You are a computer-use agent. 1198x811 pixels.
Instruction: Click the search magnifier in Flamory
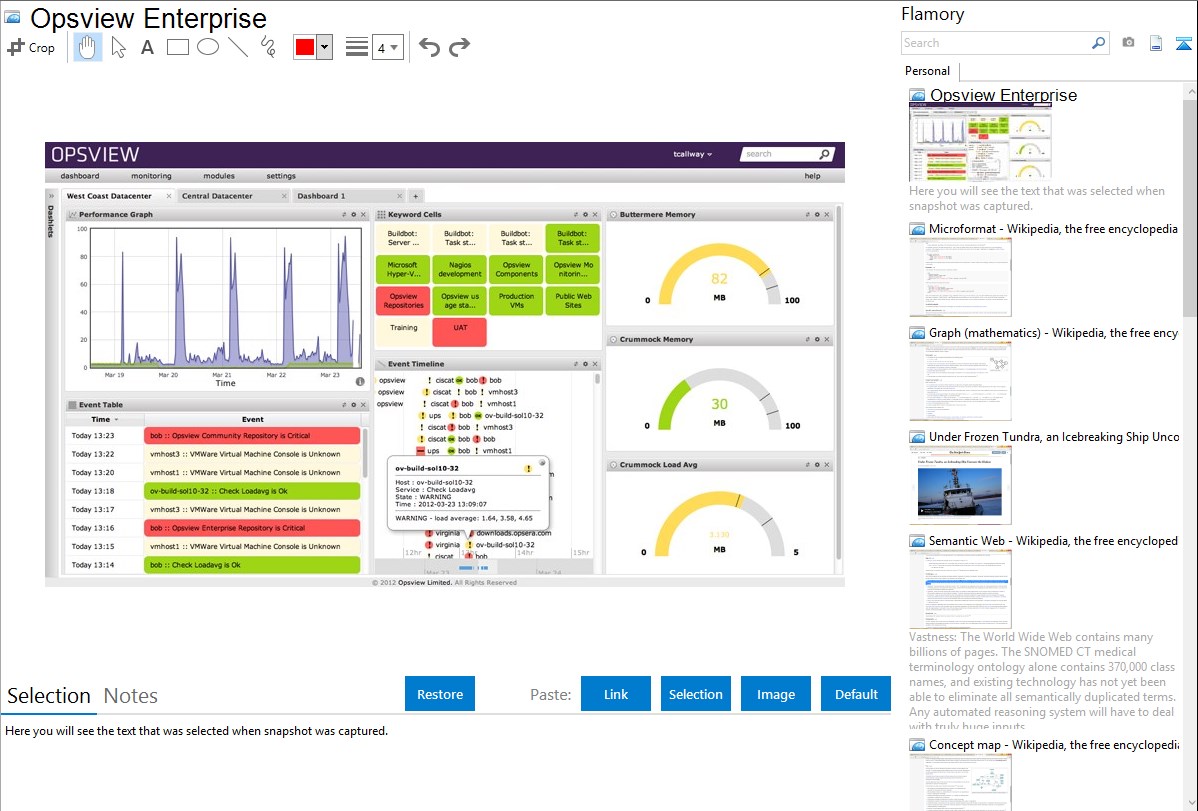[x=1098, y=43]
